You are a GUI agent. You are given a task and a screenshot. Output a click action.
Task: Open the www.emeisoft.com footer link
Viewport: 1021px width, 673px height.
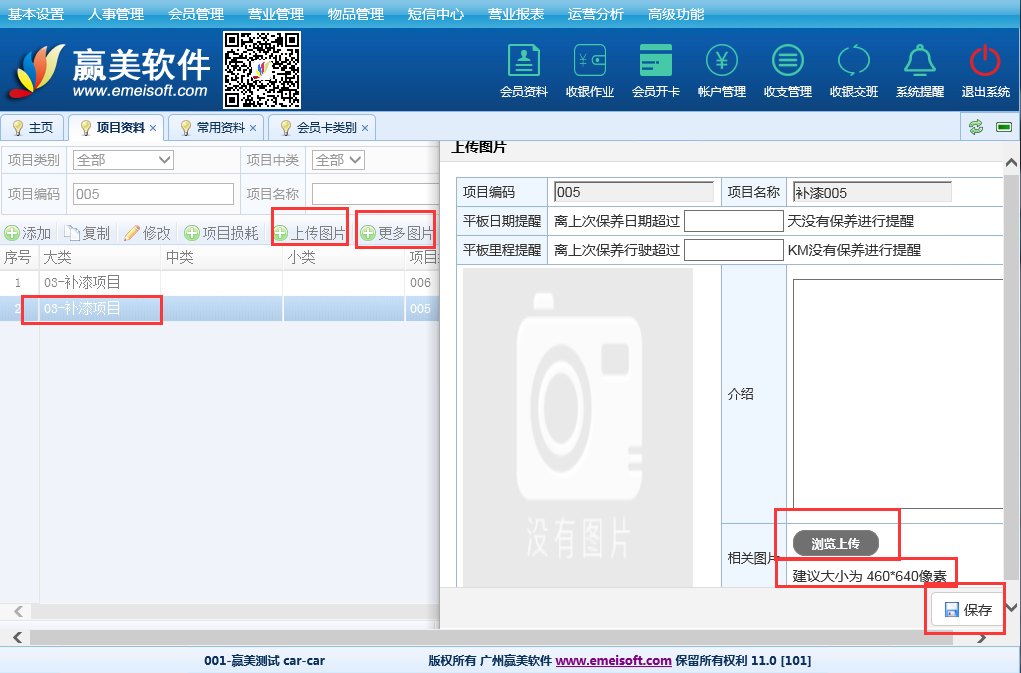[x=613, y=660]
